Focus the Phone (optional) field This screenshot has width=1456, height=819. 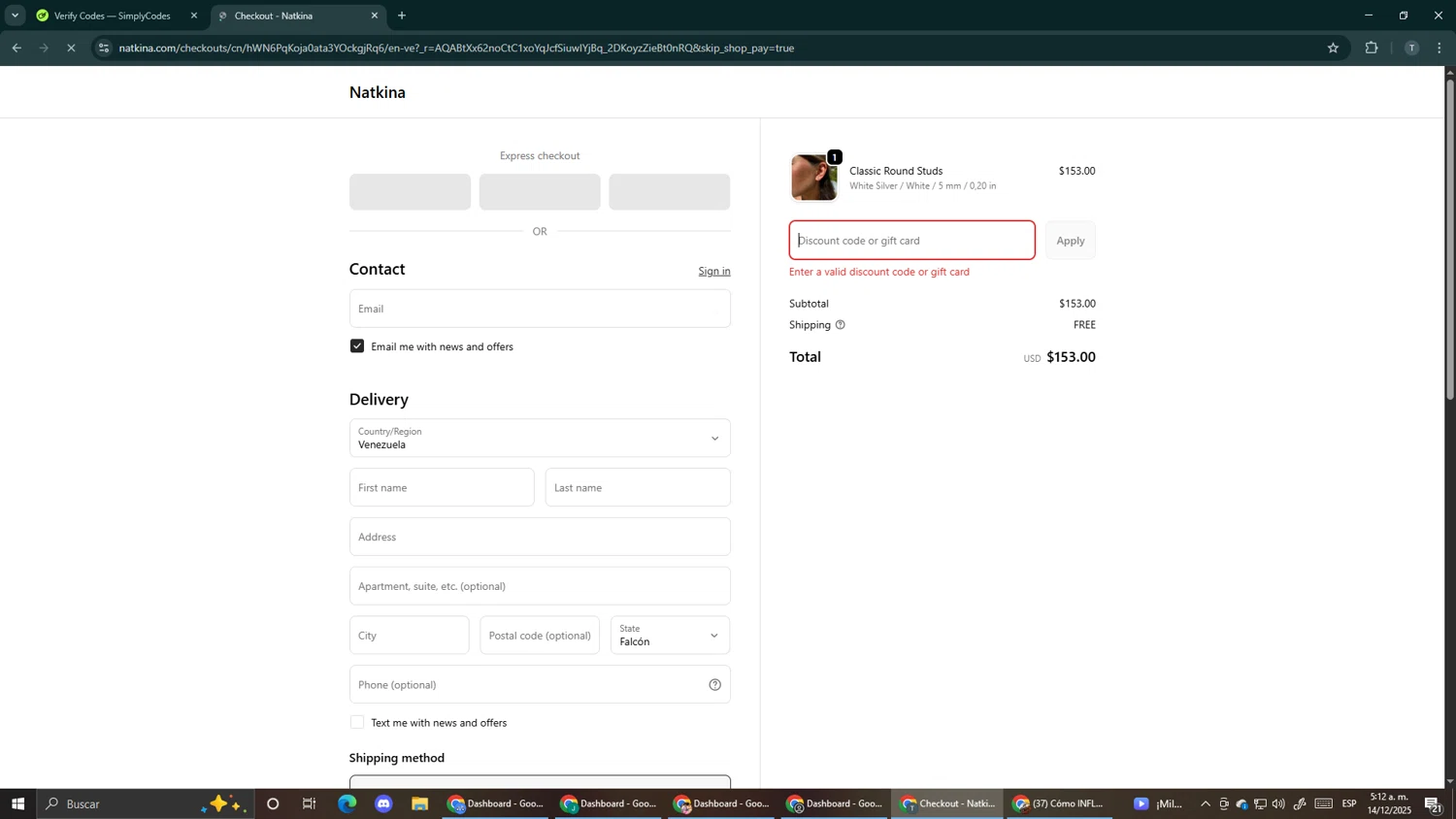pos(540,685)
